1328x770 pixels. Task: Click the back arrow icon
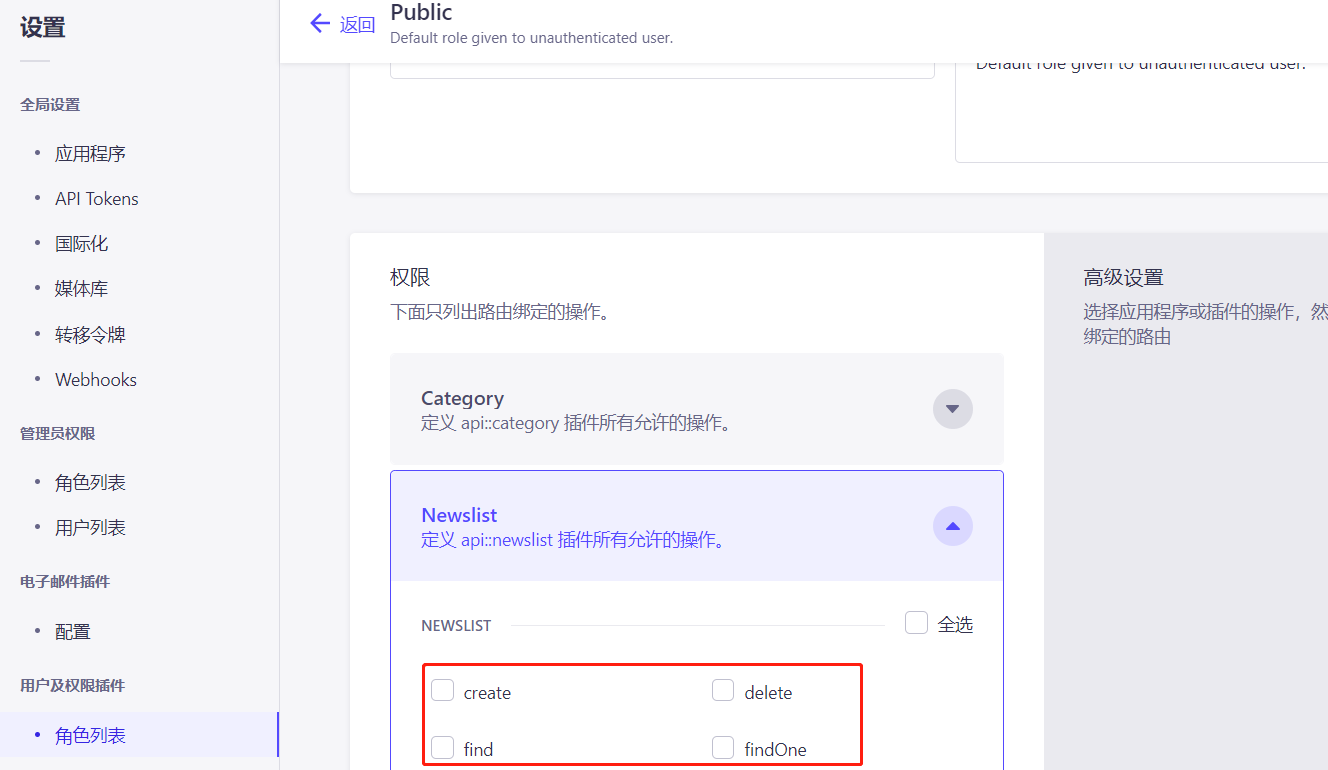[x=320, y=23]
